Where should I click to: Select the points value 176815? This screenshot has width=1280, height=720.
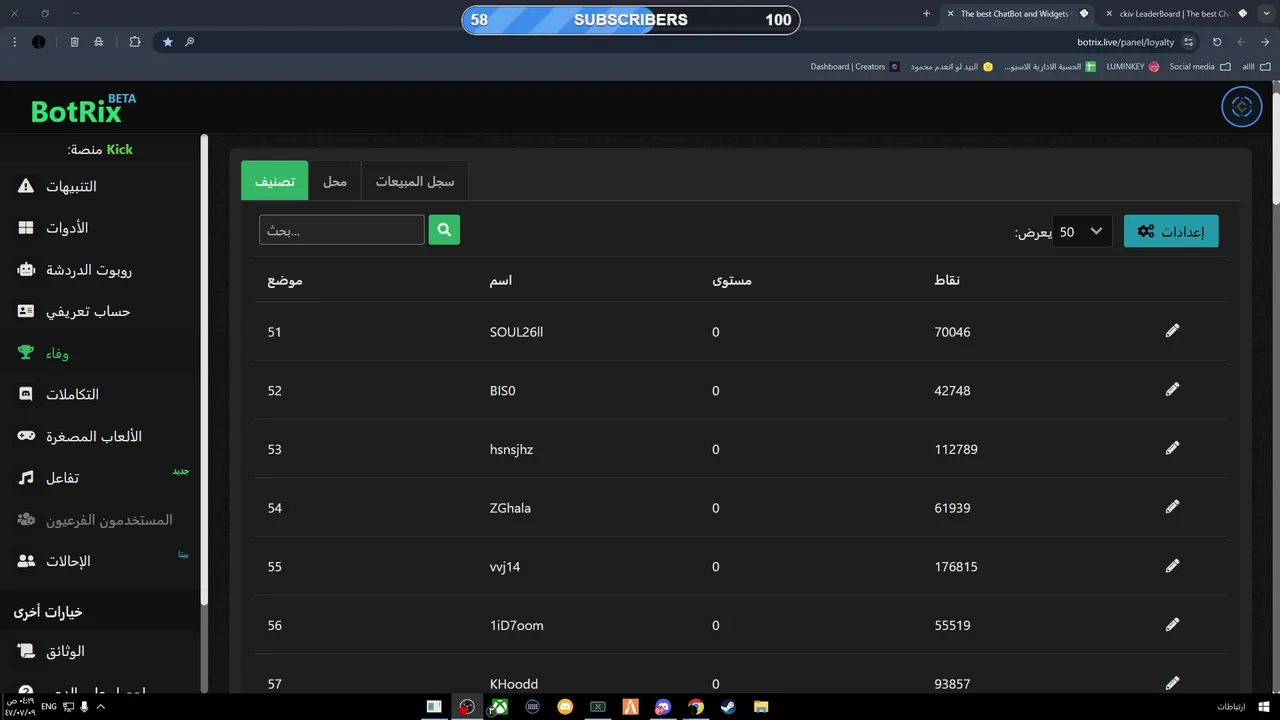pyautogui.click(x=956, y=566)
